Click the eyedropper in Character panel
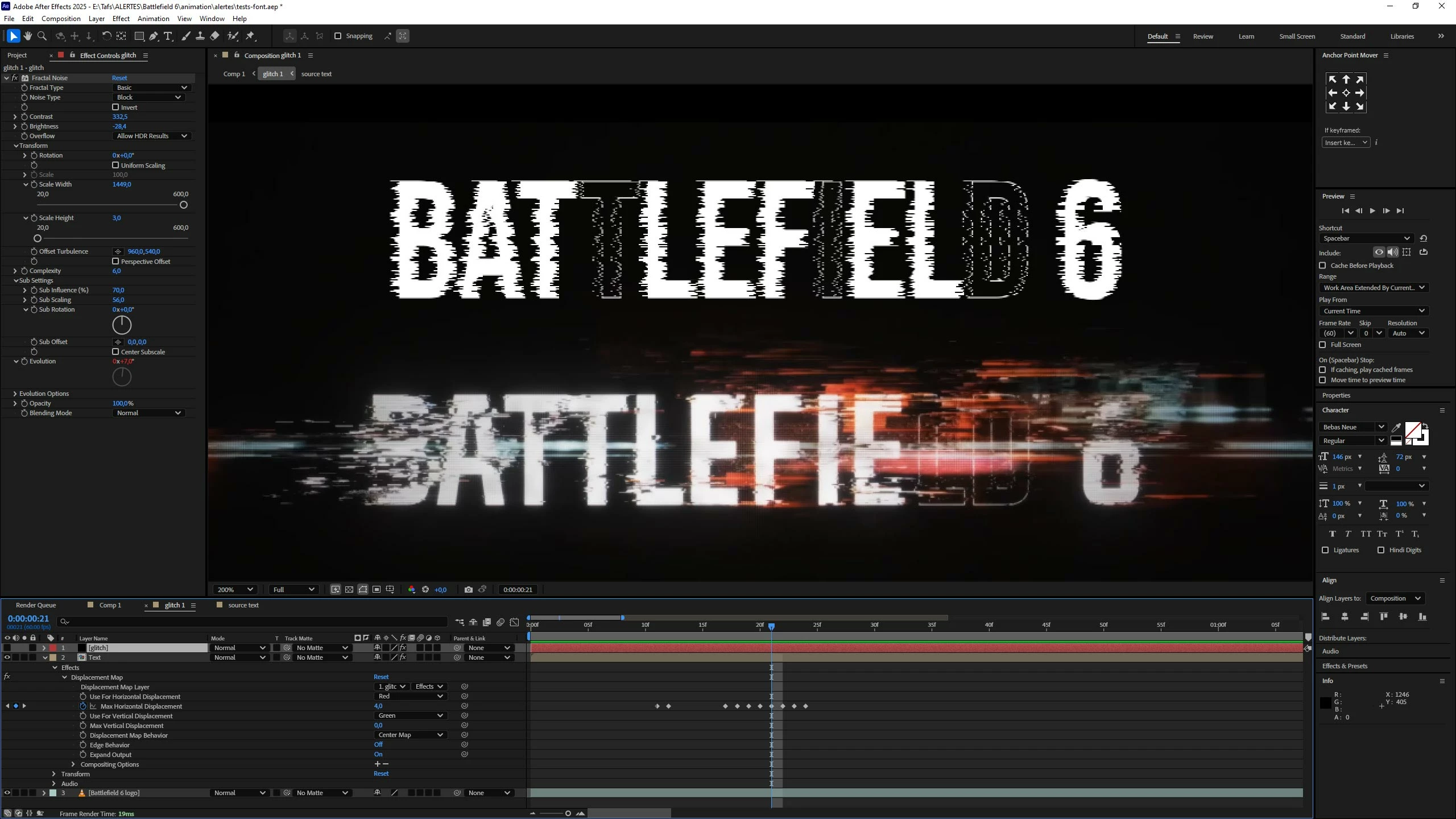The image size is (1456, 819). tap(1396, 427)
